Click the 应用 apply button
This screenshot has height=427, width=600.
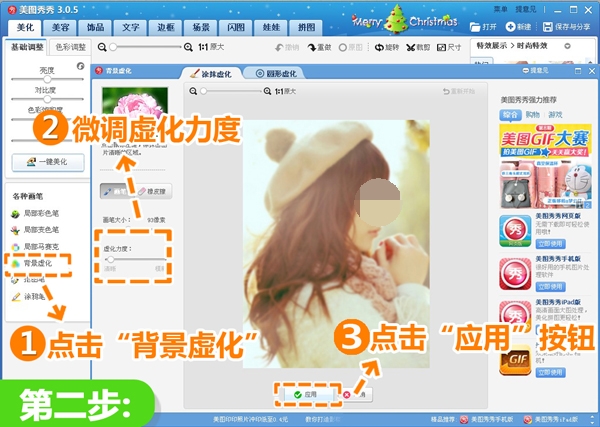tap(304, 394)
